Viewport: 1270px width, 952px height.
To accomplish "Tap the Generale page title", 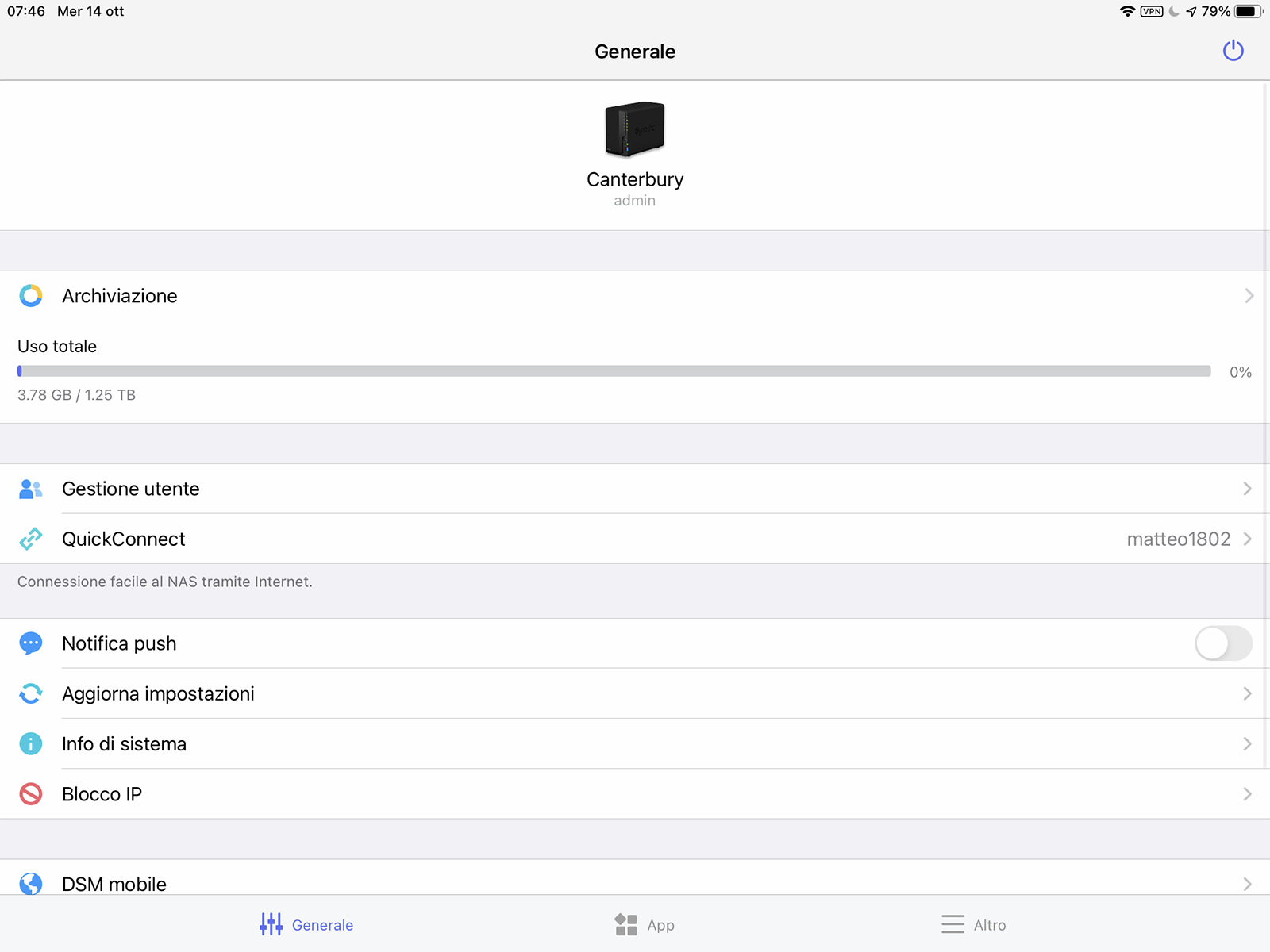I will click(x=635, y=52).
